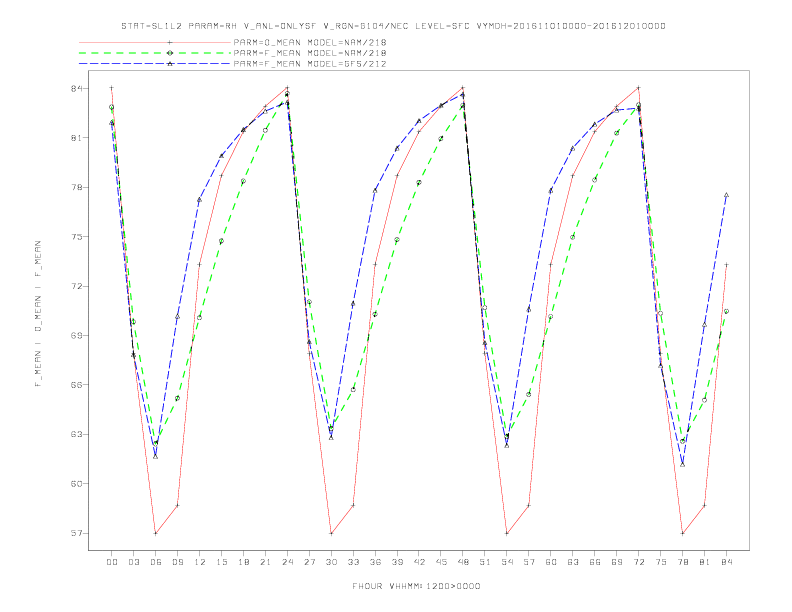
Task: Click the red solid legend line sample
Action: click(x=155, y=42)
